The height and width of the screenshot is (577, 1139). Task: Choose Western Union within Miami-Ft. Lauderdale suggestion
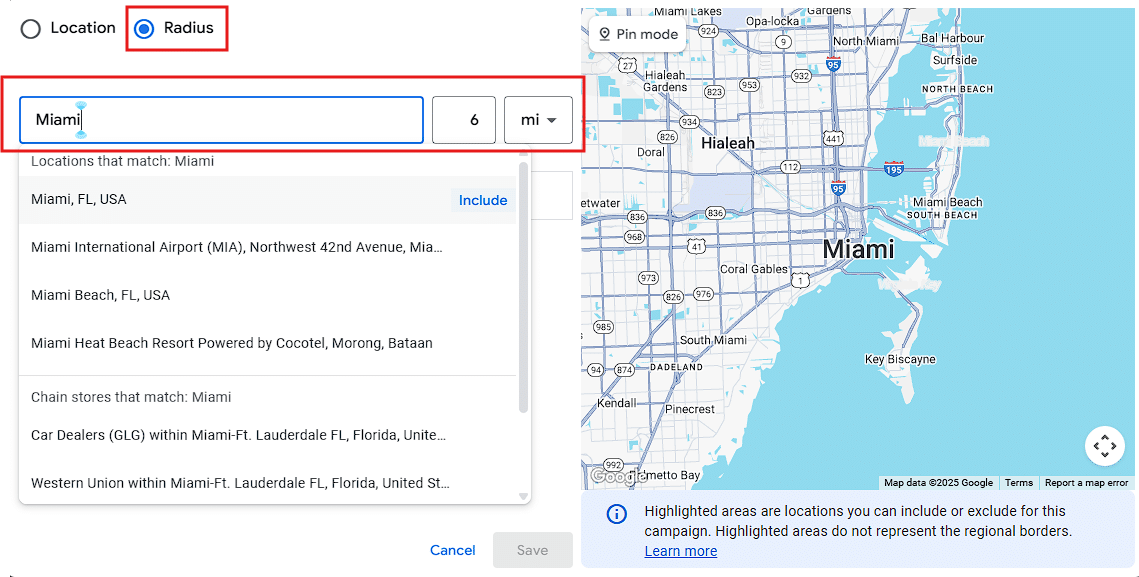click(x=267, y=483)
